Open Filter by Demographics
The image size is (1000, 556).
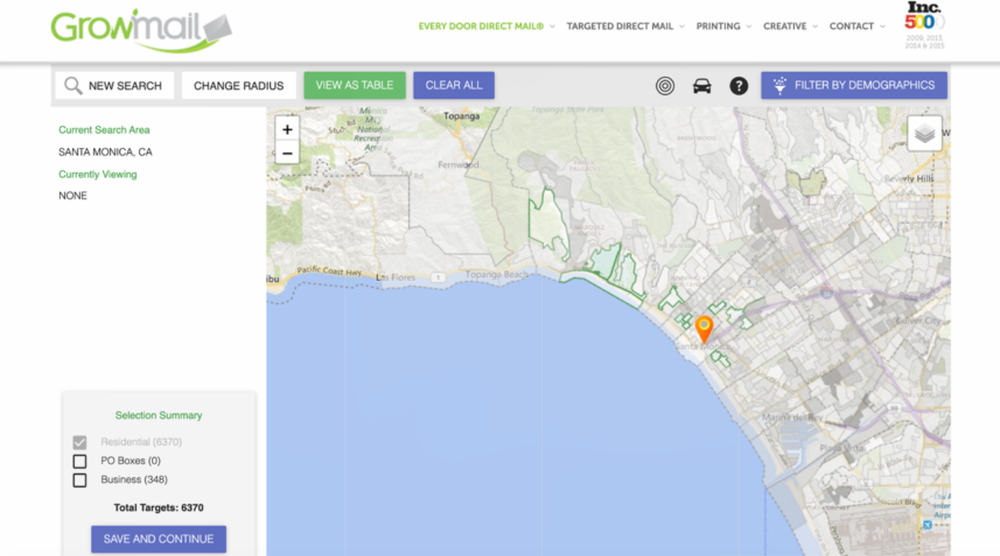(x=854, y=85)
